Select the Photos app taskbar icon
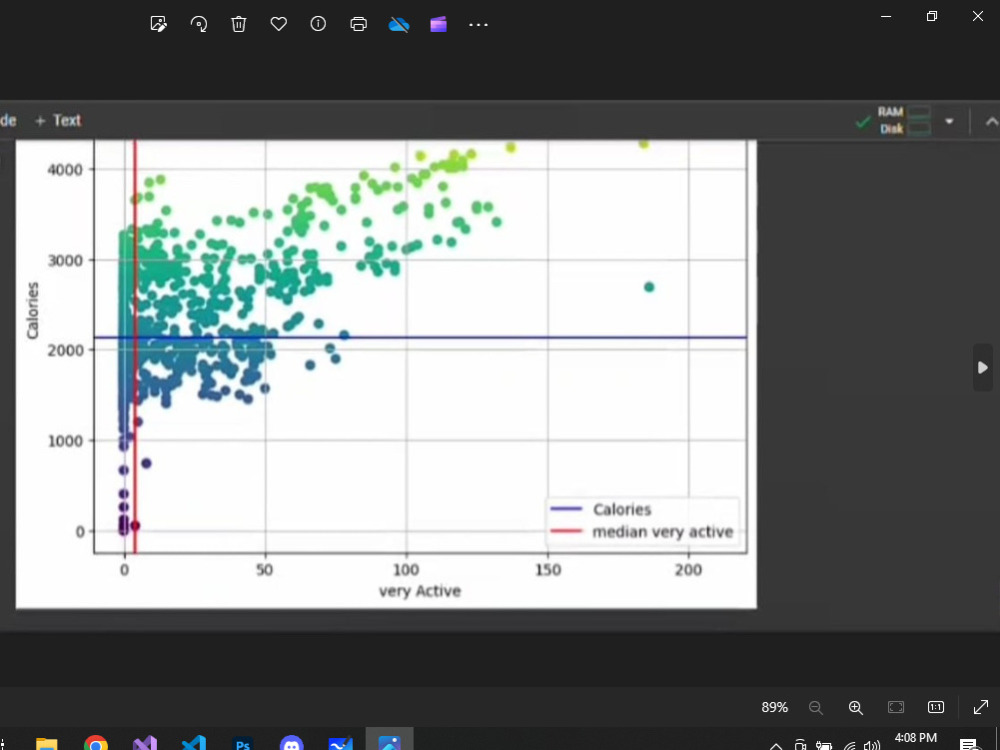1000x750 pixels. tap(389, 742)
